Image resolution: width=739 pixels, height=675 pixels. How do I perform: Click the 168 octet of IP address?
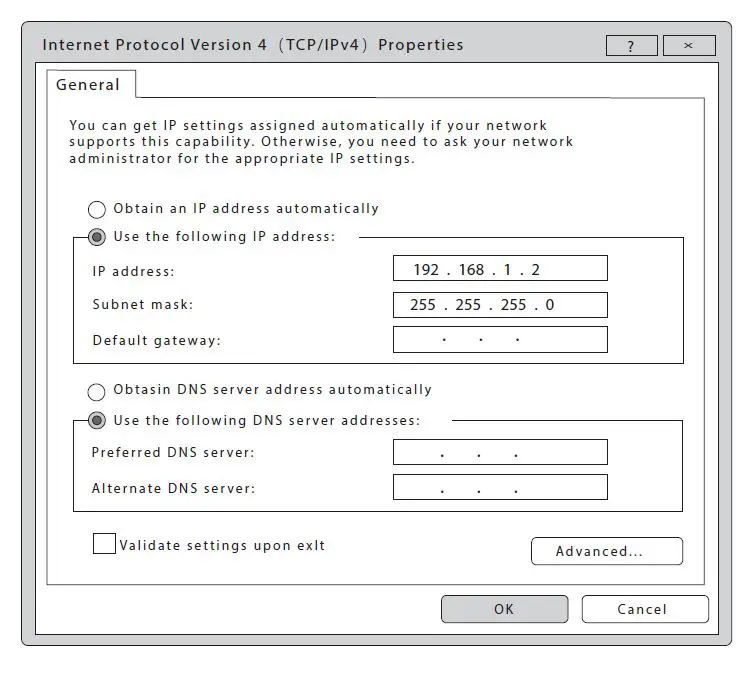[x=471, y=270]
